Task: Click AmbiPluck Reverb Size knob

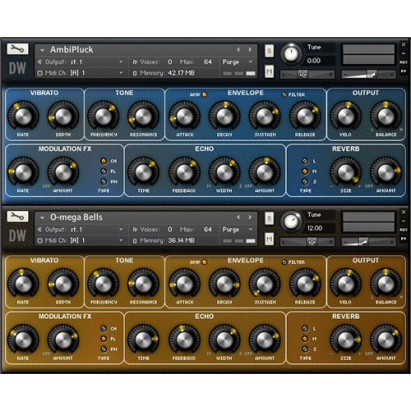Action: click(x=346, y=172)
